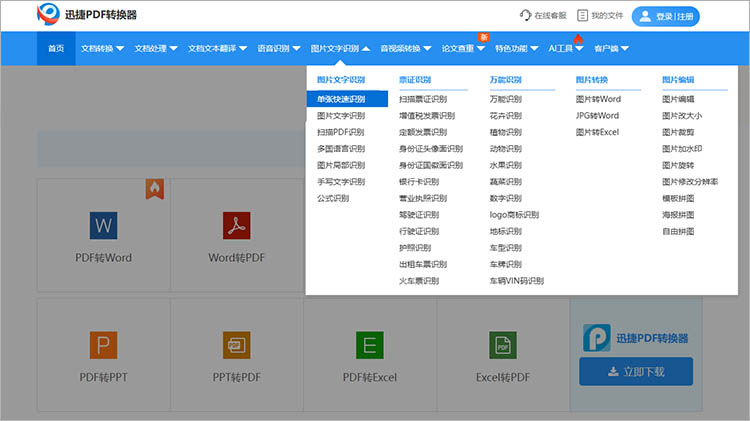The image size is (750, 421).
Task: Expand the 文档转换 dropdown menu
Action: coord(102,48)
